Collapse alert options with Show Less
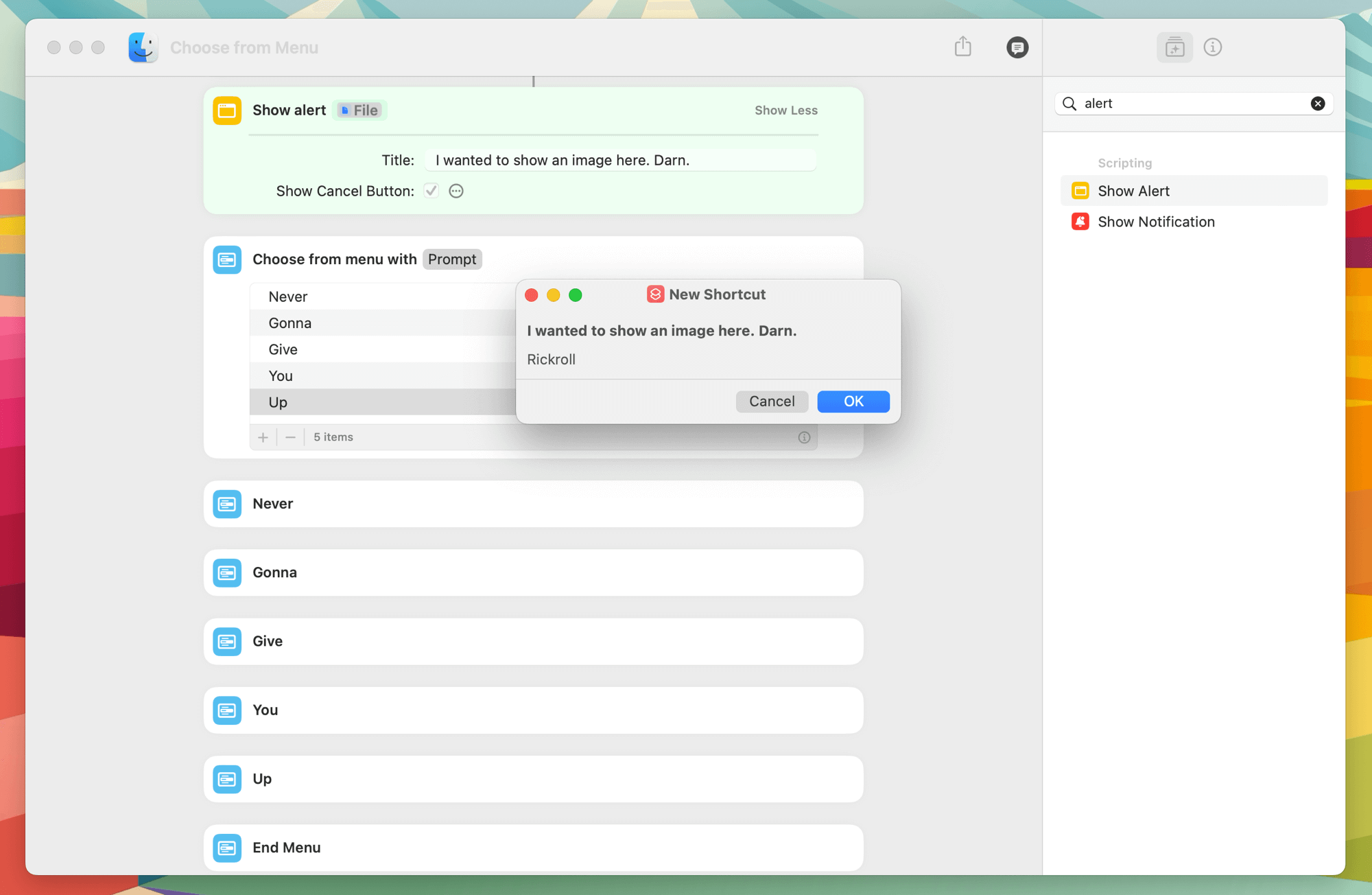This screenshot has height=895, width=1372. [785, 111]
